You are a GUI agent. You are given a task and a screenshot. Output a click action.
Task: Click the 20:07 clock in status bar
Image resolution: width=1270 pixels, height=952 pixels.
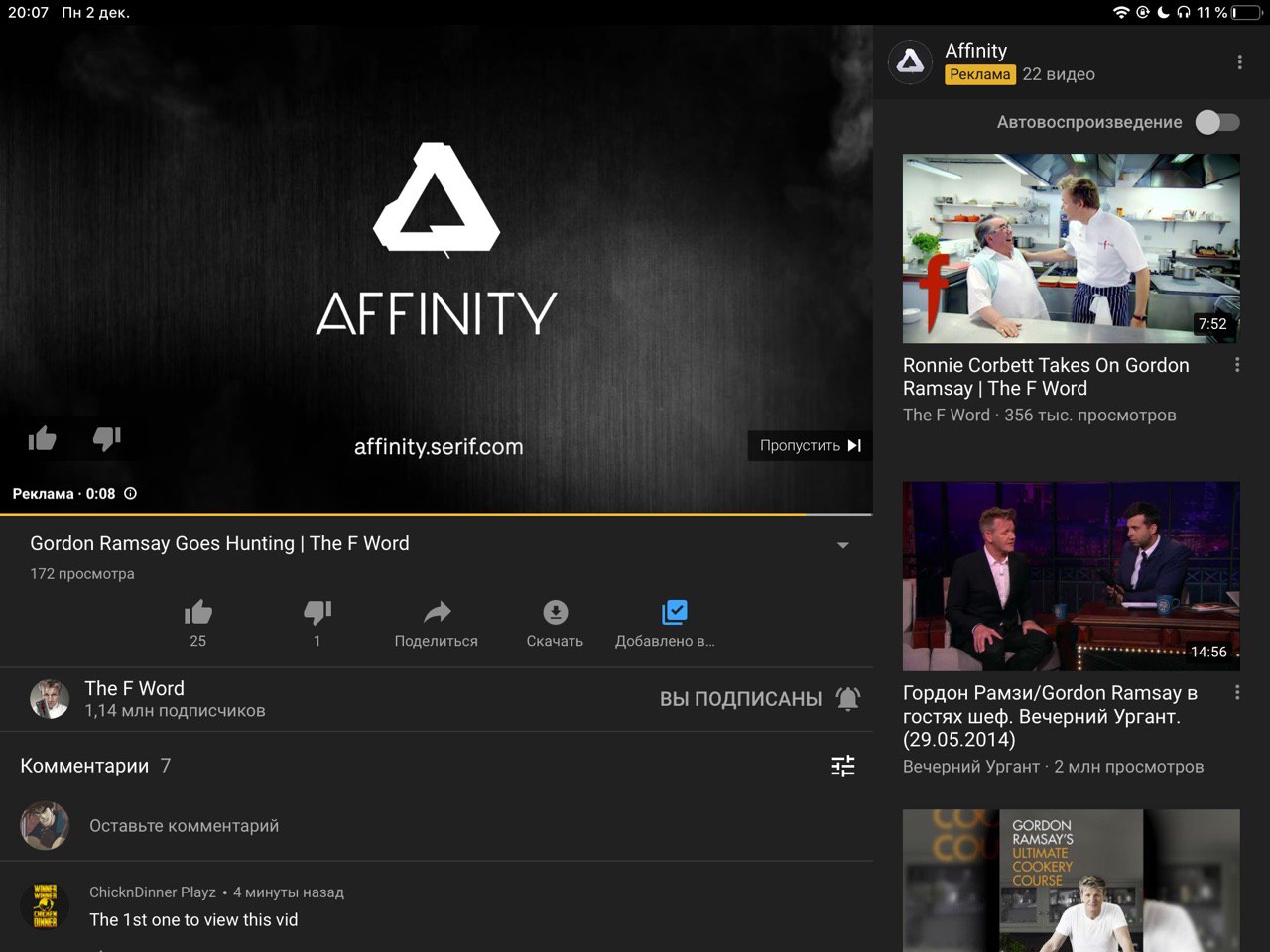tap(28, 13)
